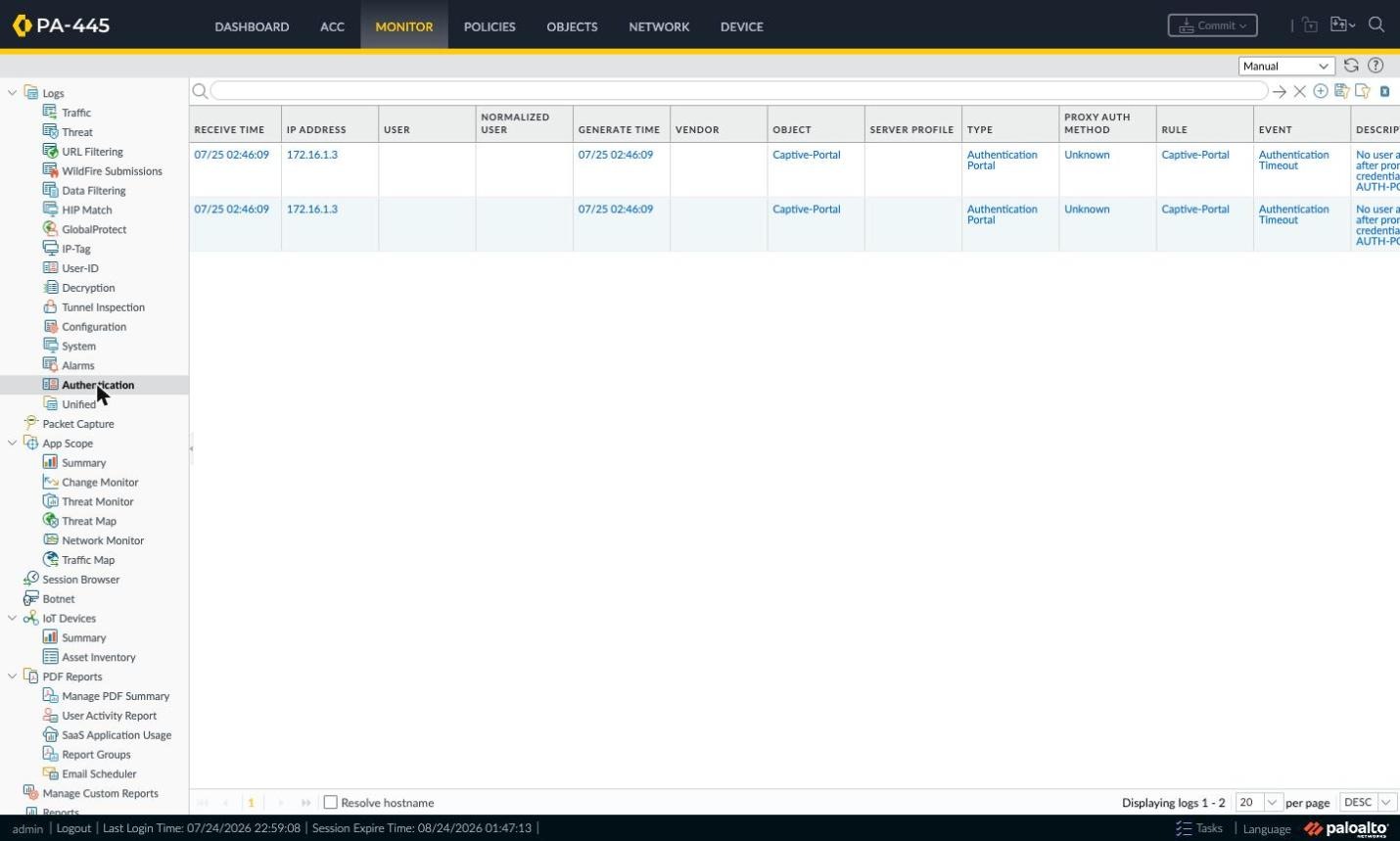Collapse the Logs tree node
Image resolution: width=1400 pixels, height=841 pixels.
(12, 93)
